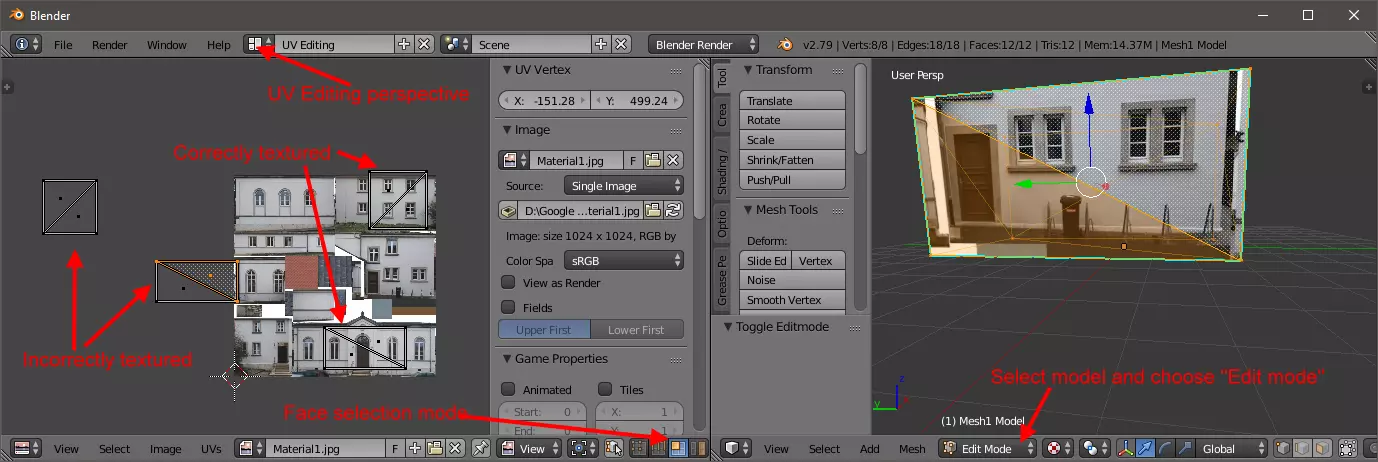Viewport: 1378px width, 462px height.
Task: Create new image in UV editor header
Action: (415, 449)
